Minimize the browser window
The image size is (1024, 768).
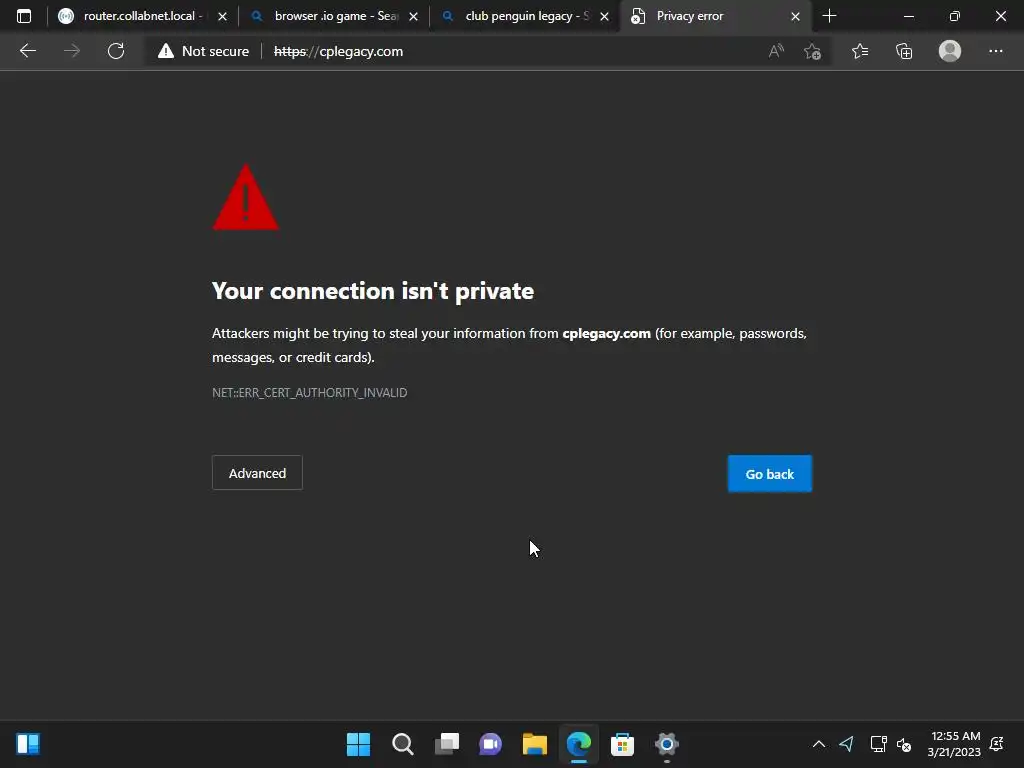coord(908,16)
